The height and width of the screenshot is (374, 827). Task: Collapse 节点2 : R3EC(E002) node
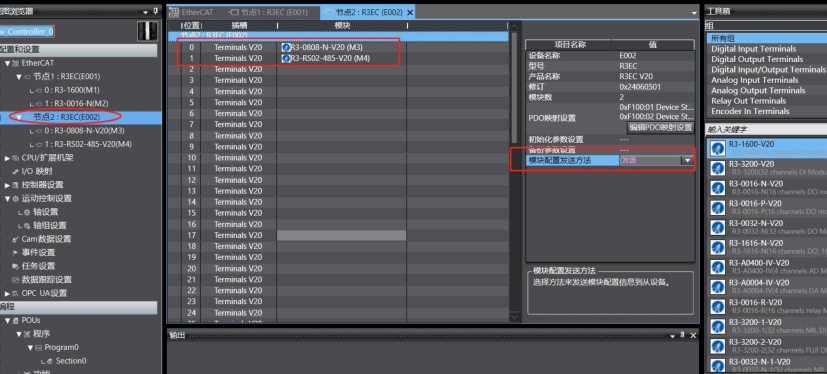point(19,117)
